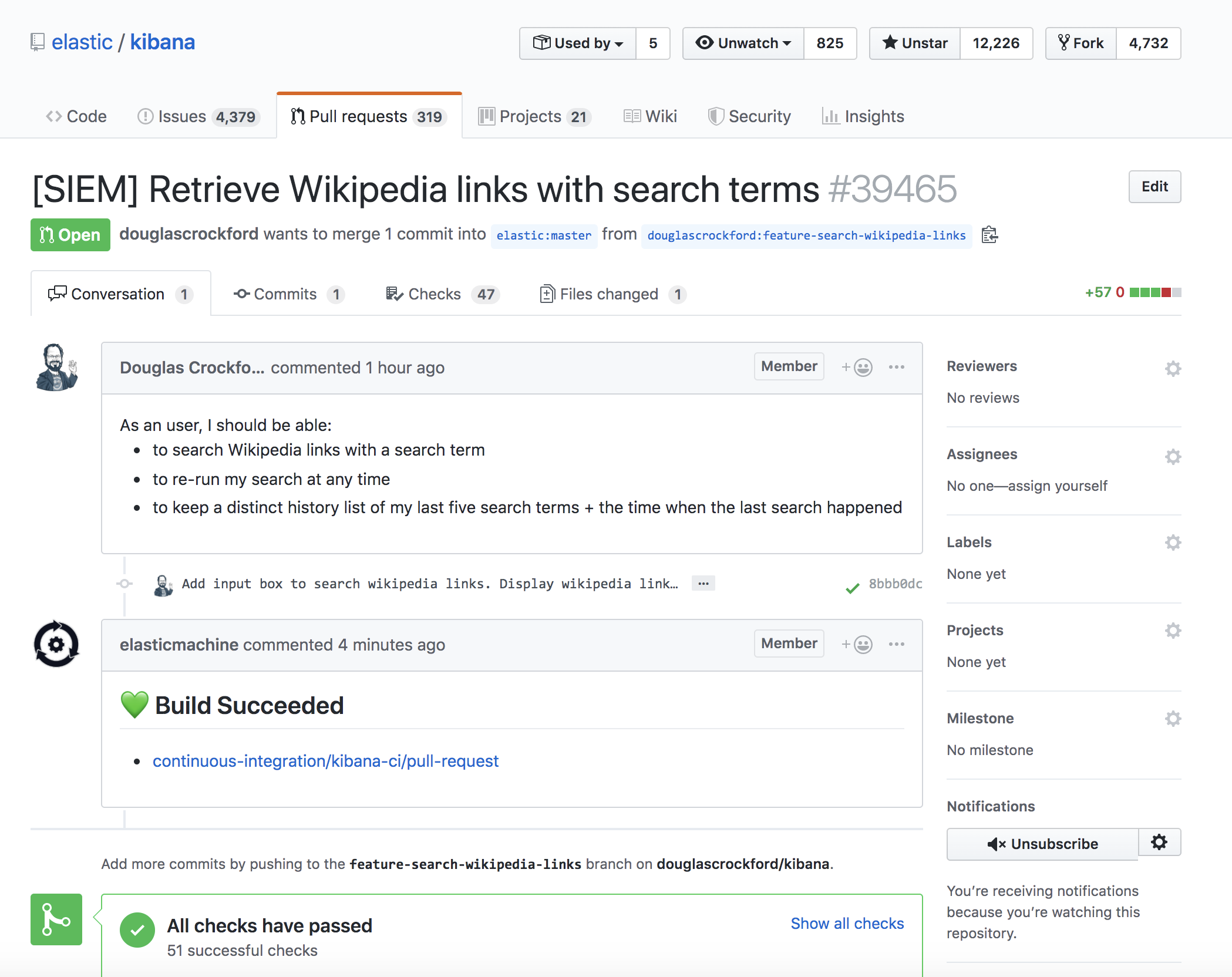Click the green checkmark on commit 8bbb0dc
Viewport: 1232px width, 977px height.
[853, 588]
